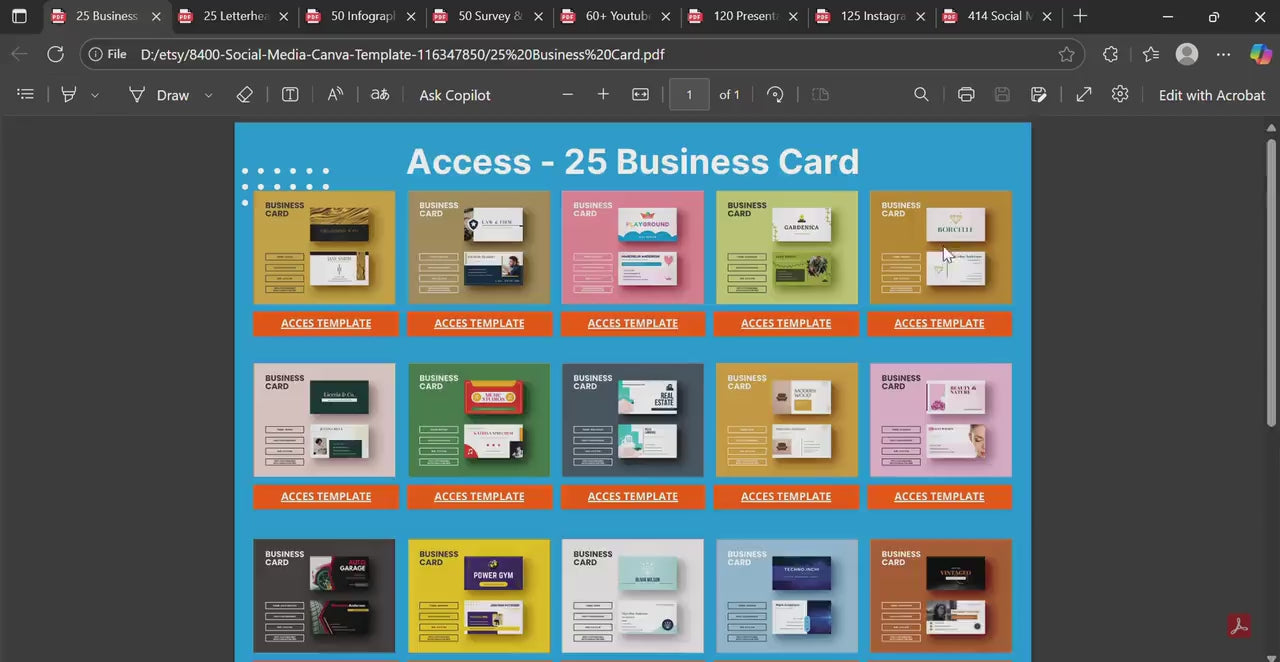The image size is (1280, 662).
Task: Open Find in PDF search
Action: click(x=921, y=94)
